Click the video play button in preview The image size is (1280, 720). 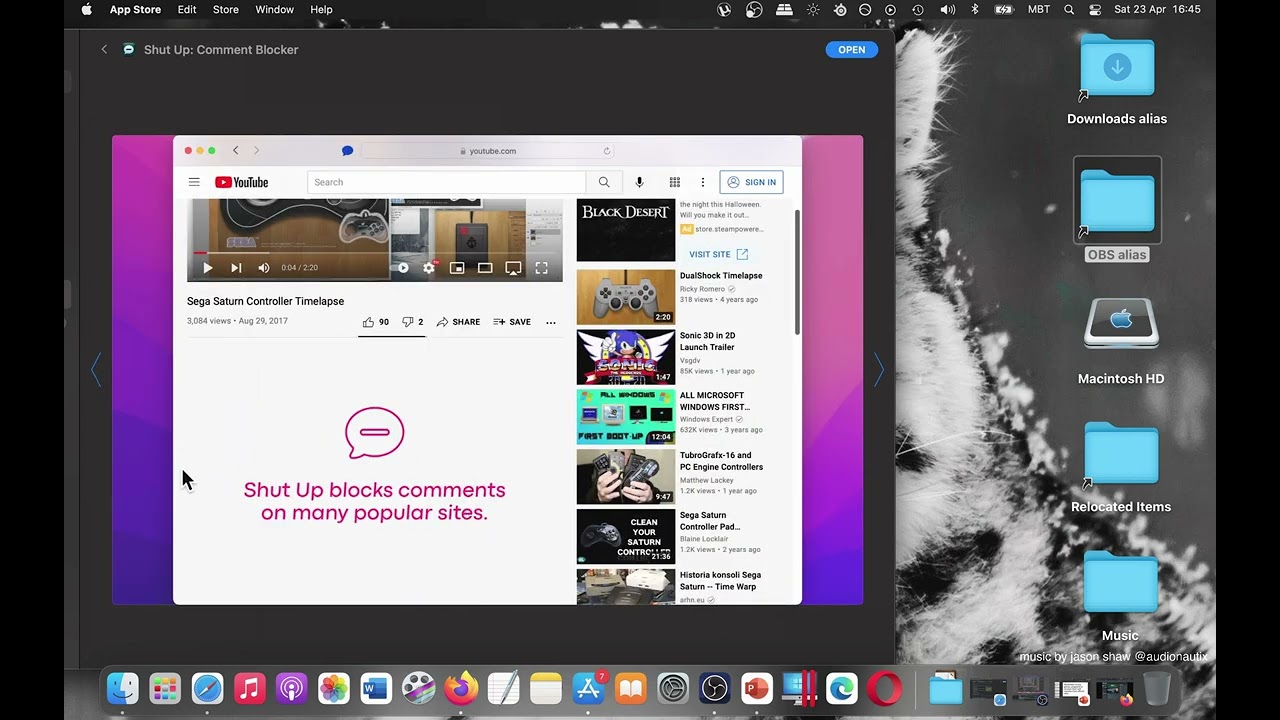(x=207, y=268)
